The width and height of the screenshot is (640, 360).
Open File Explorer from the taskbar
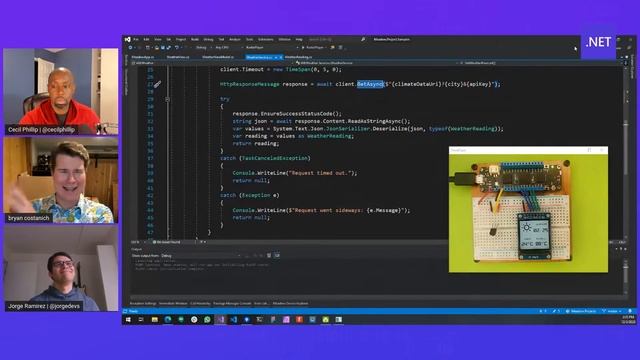(x=155, y=320)
